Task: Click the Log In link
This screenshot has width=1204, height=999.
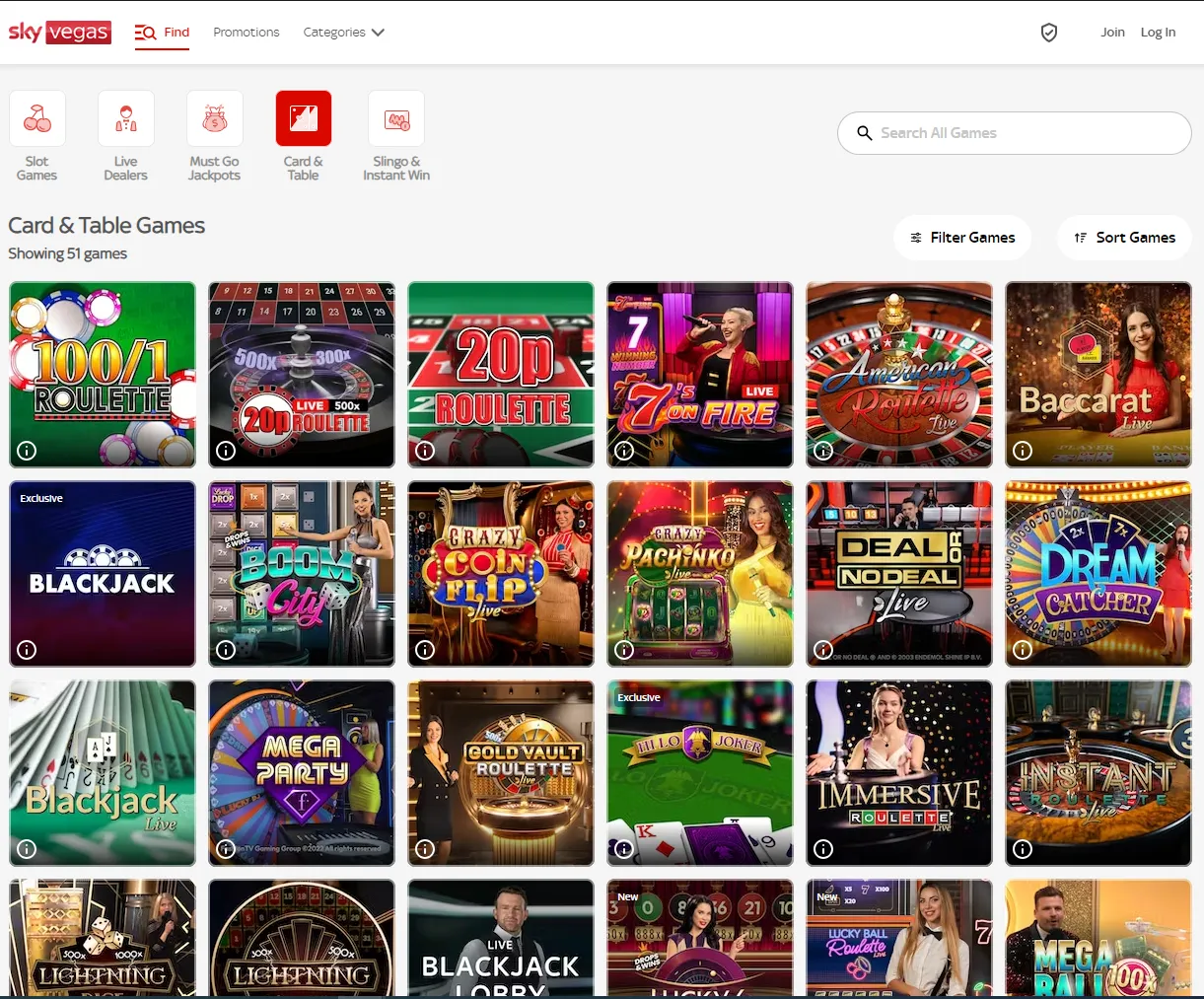Action: (1158, 33)
